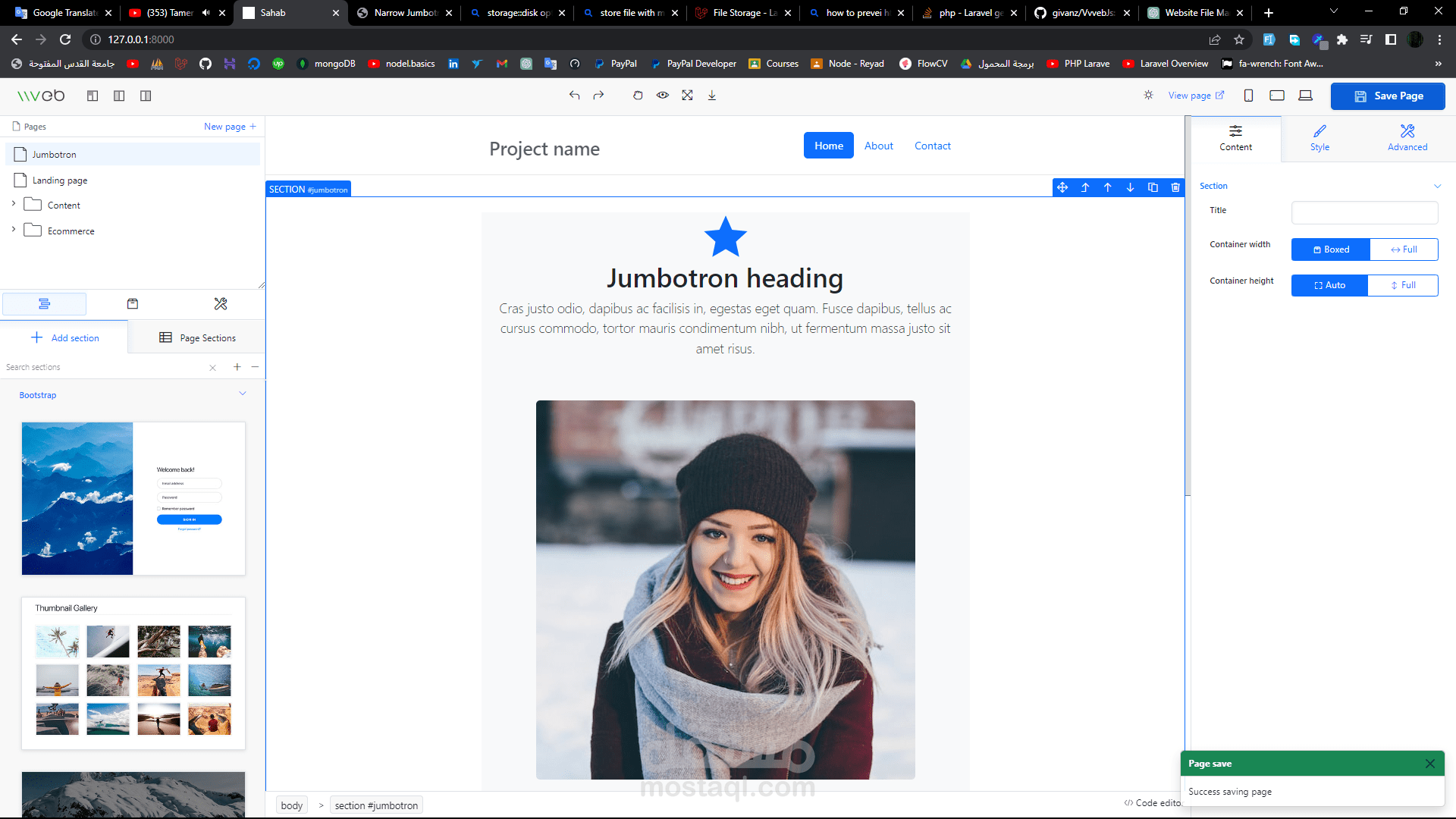Set container height to Full
Viewport: 1456px width, 819px height.
pyautogui.click(x=1403, y=285)
